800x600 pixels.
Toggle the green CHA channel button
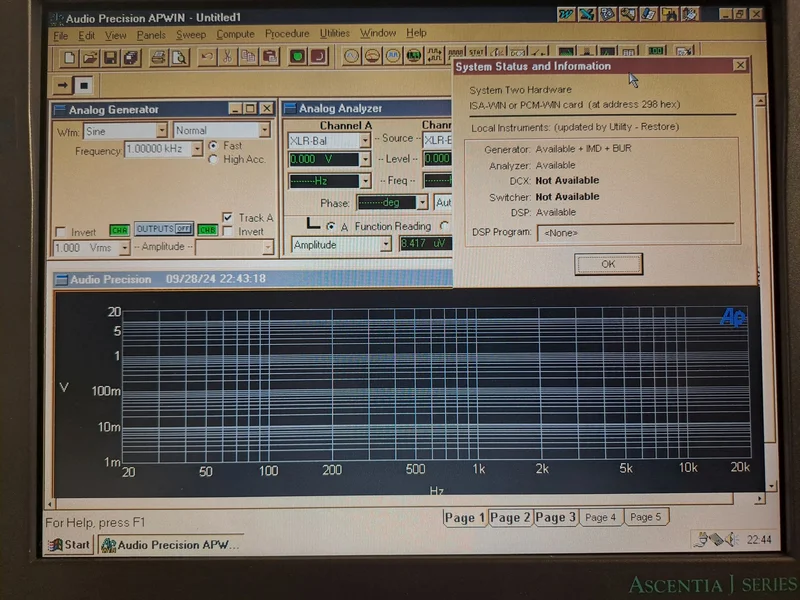click(x=119, y=230)
